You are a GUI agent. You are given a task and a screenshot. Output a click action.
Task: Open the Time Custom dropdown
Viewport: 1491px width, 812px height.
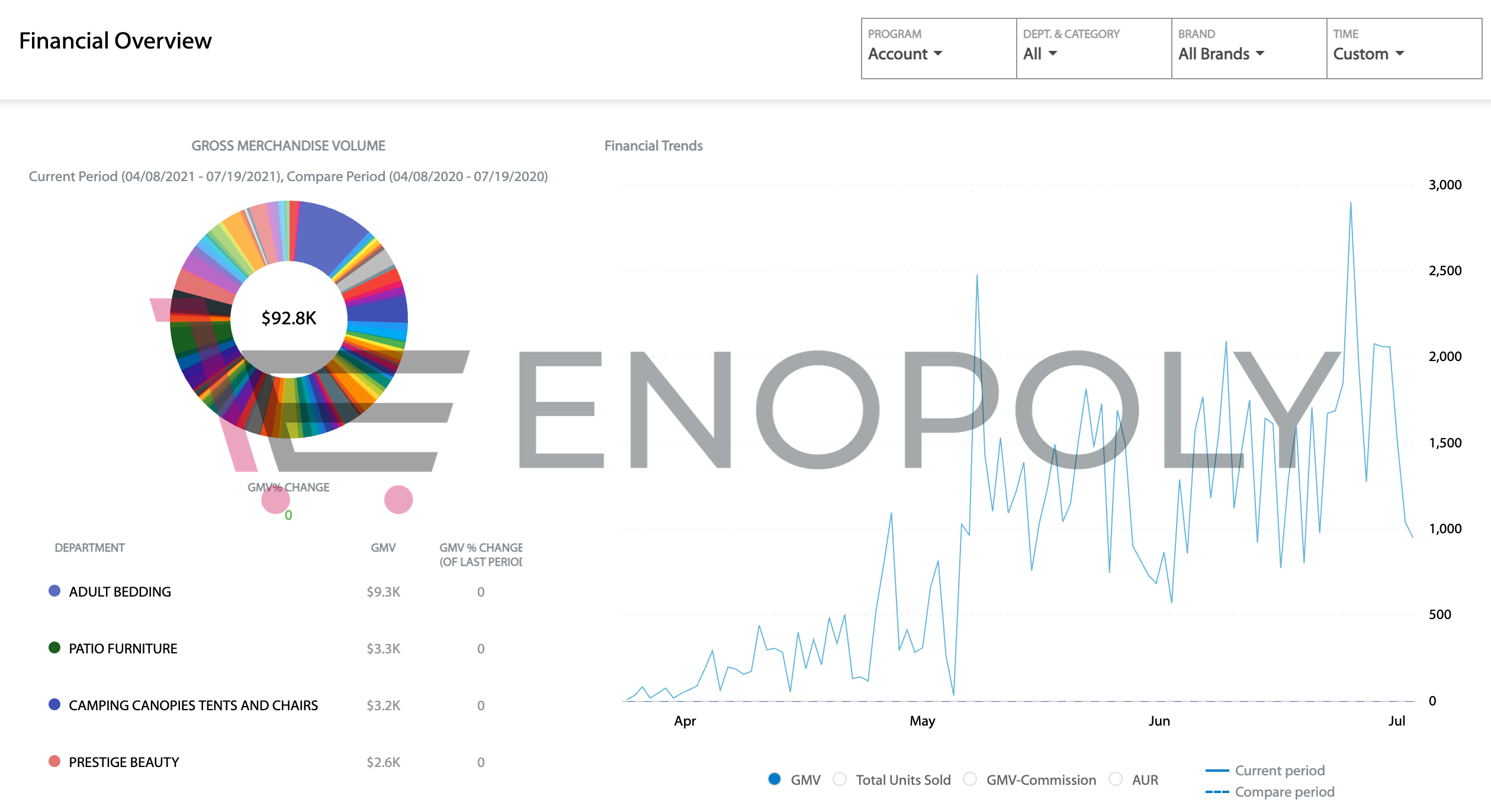1404,49
